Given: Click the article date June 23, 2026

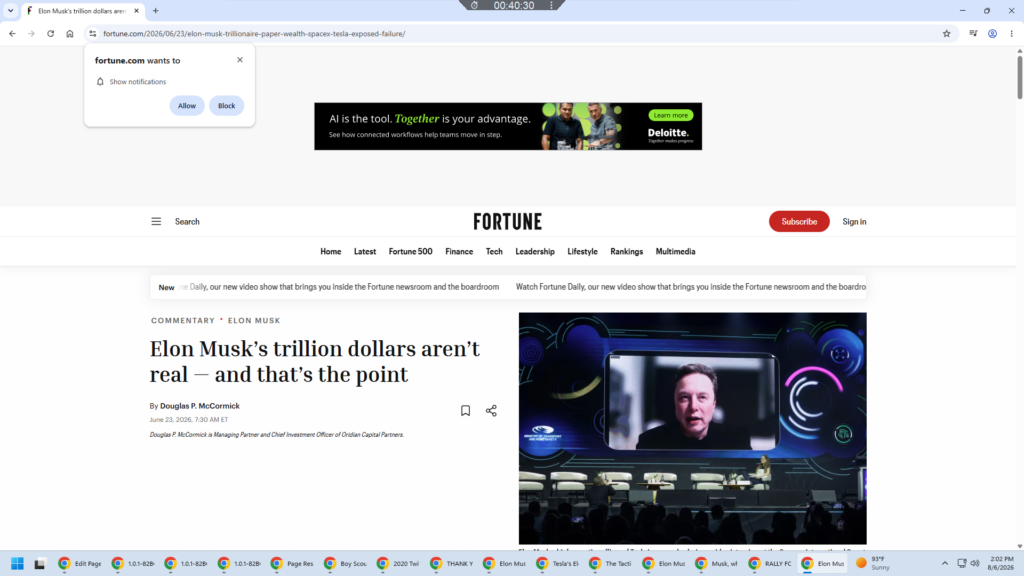Looking at the screenshot, I should (189, 420).
